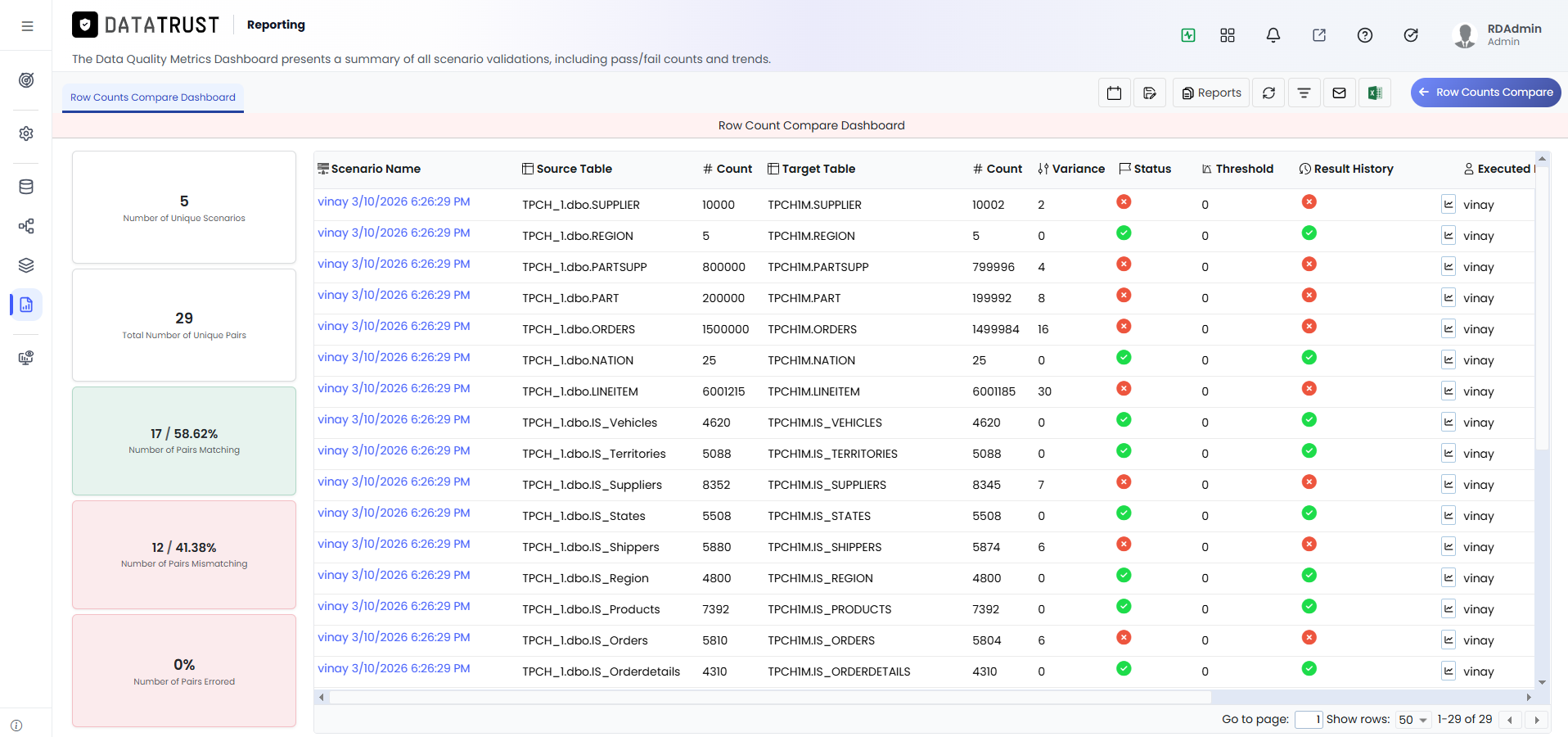Export table to Excel icon
Screen dimensions: 1568x737
click(x=1375, y=93)
